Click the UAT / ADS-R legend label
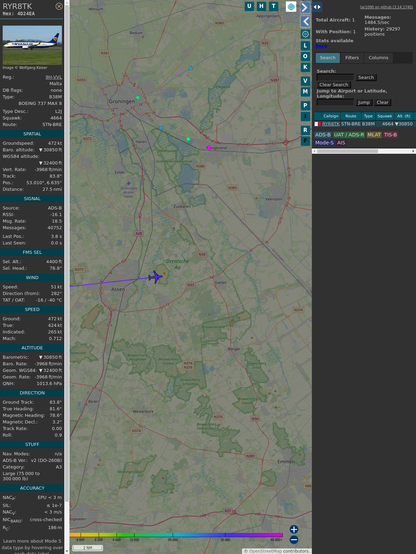 (348, 135)
